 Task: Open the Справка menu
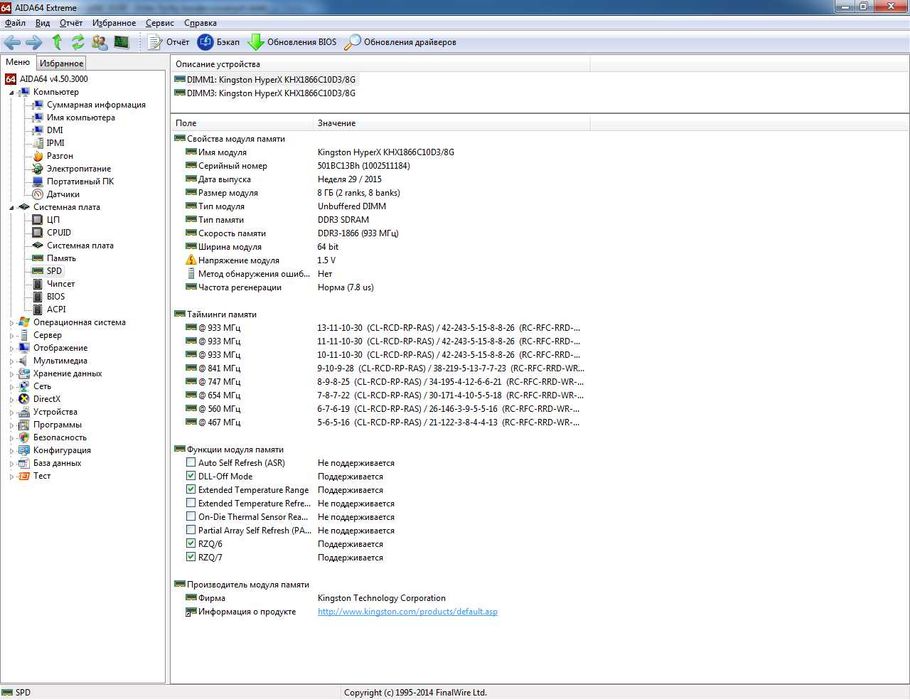pyautogui.click(x=200, y=23)
